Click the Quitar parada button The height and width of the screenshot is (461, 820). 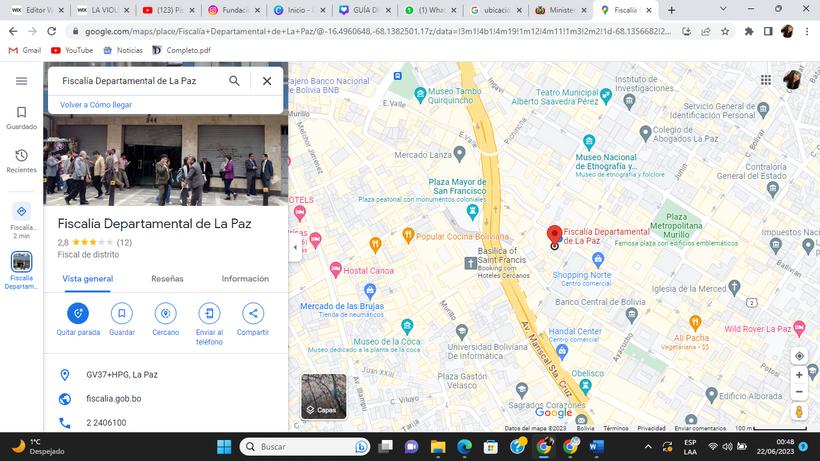[x=78, y=319]
